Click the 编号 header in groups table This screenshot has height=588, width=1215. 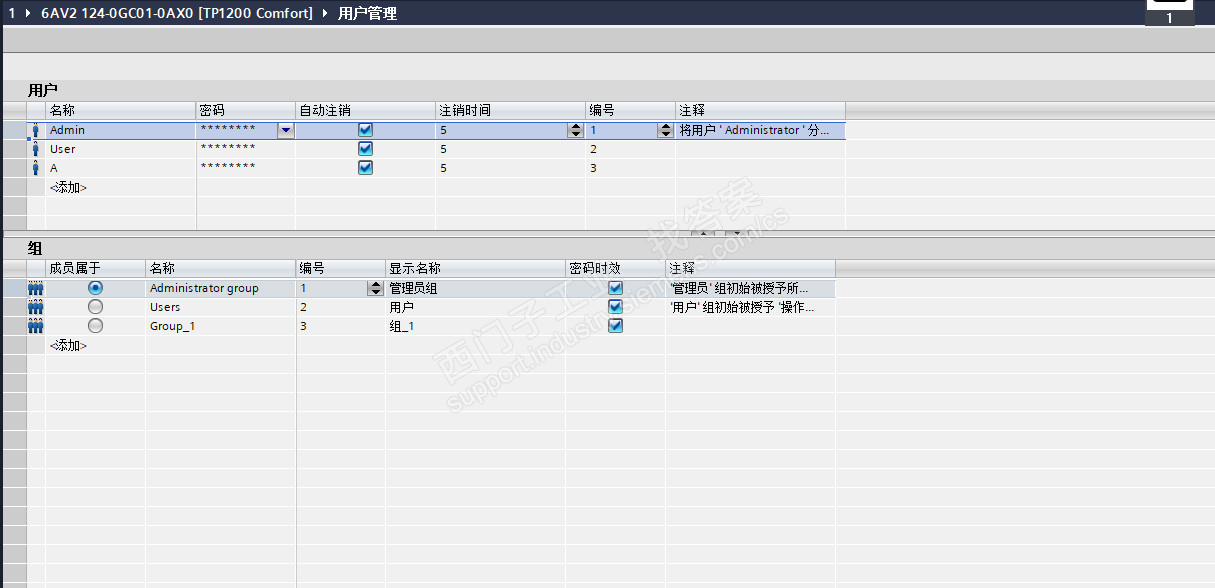pyautogui.click(x=340, y=268)
